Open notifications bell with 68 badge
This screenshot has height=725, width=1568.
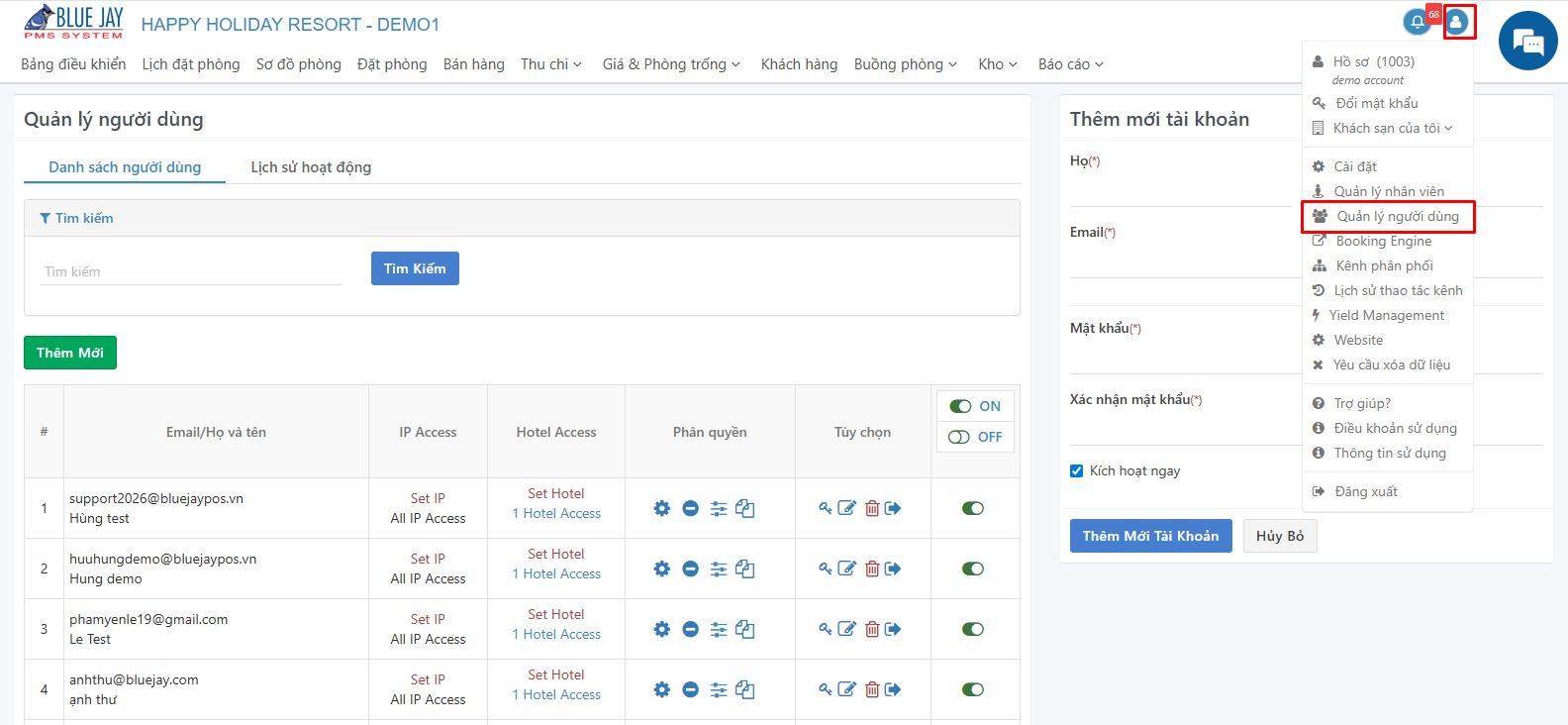(1418, 22)
